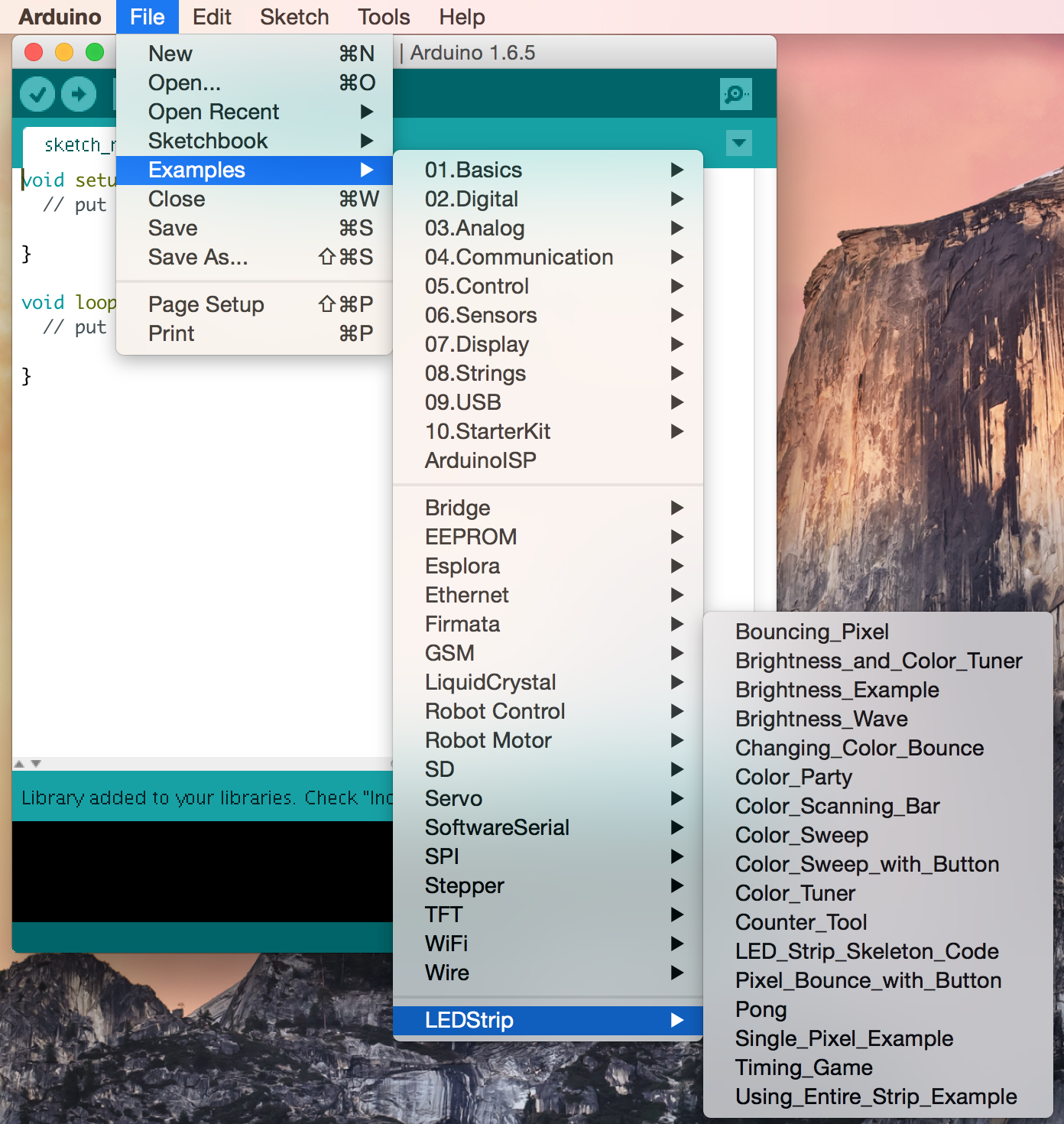The width and height of the screenshot is (1064, 1124).
Task: Open the Tools menu
Action: pos(384,17)
